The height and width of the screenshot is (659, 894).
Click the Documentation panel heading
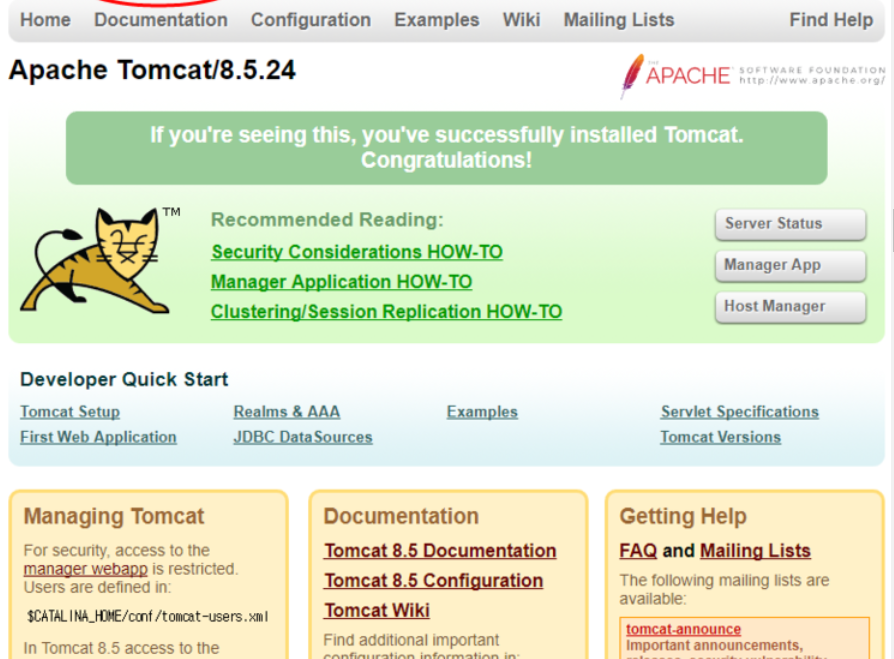(401, 516)
